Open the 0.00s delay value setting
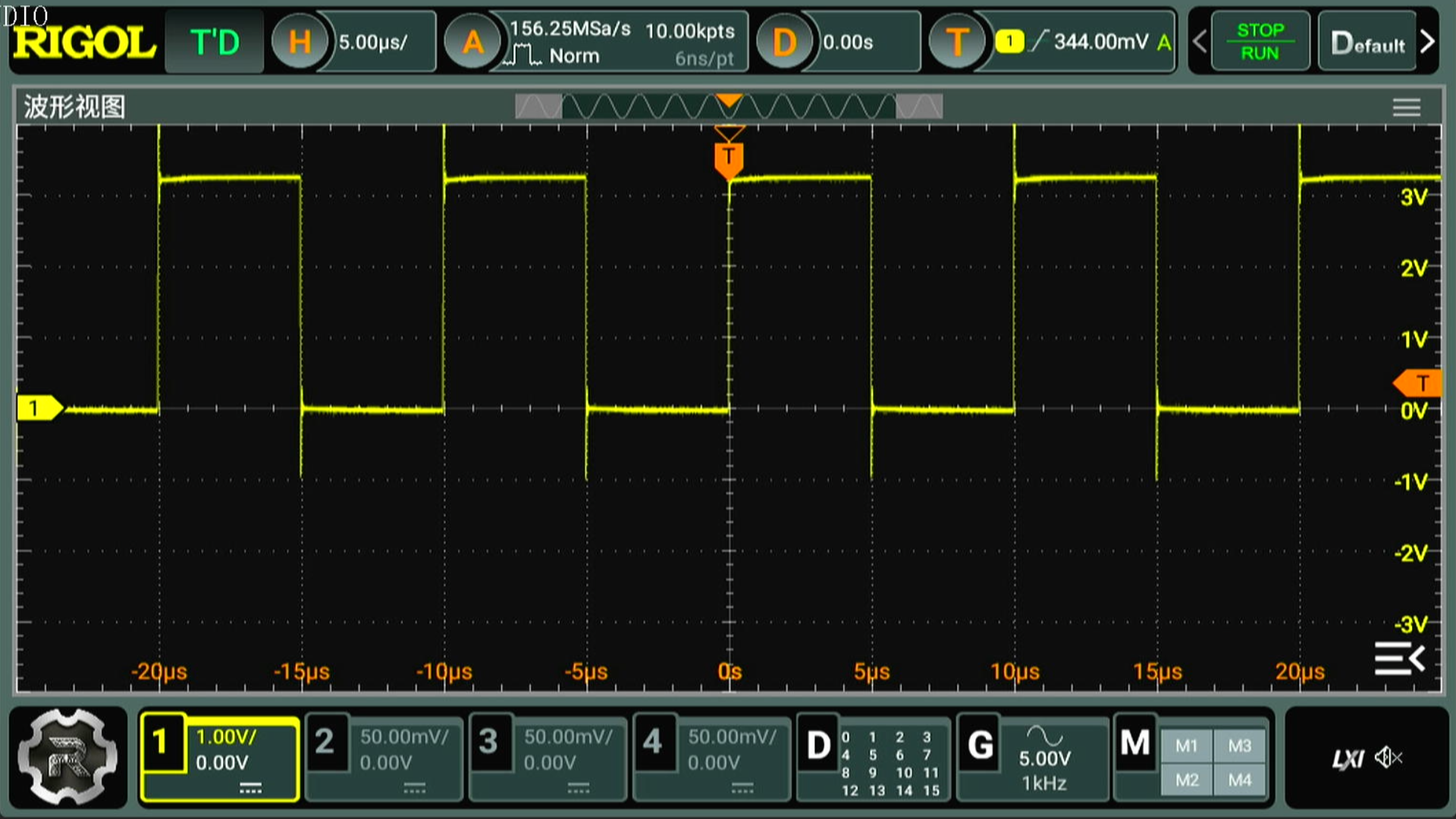 coord(848,42)
